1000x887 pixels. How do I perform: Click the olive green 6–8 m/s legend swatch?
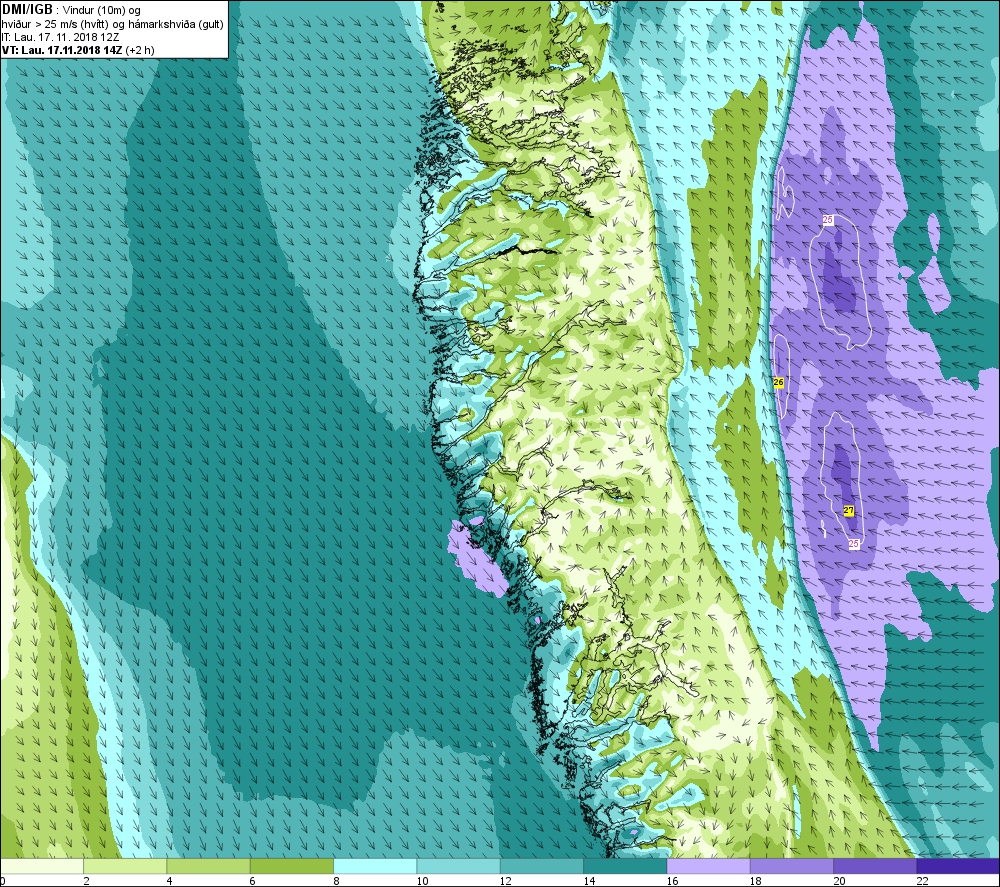(292, 866)
